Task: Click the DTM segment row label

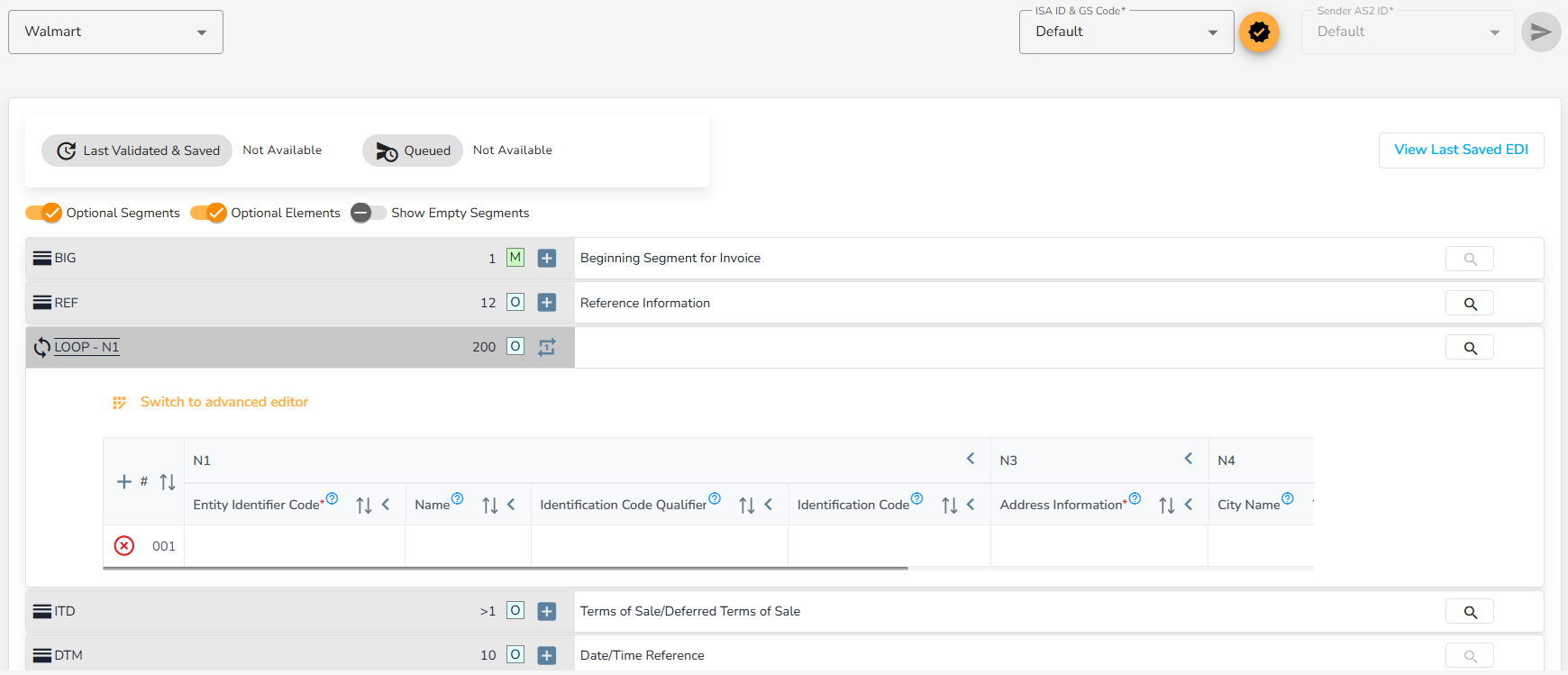Action: [68, 655]
